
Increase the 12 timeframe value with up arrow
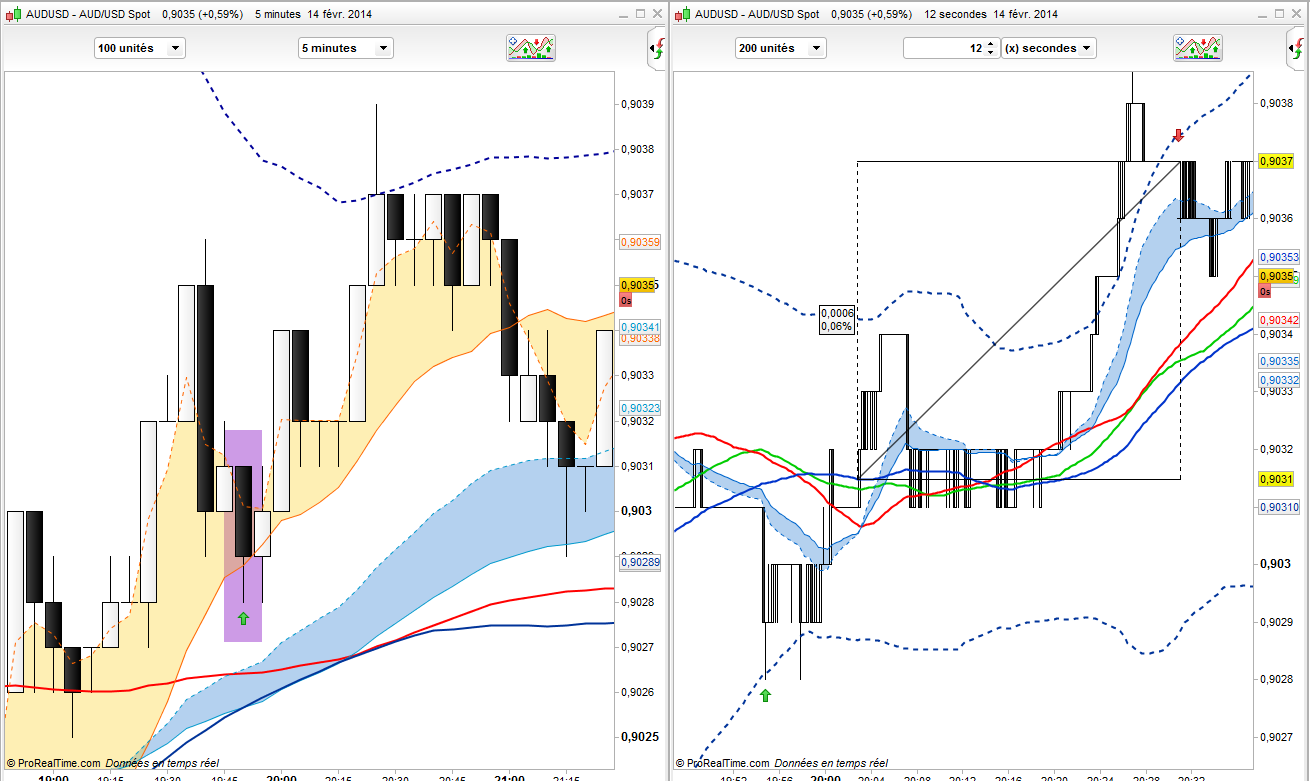click(990, 43)
